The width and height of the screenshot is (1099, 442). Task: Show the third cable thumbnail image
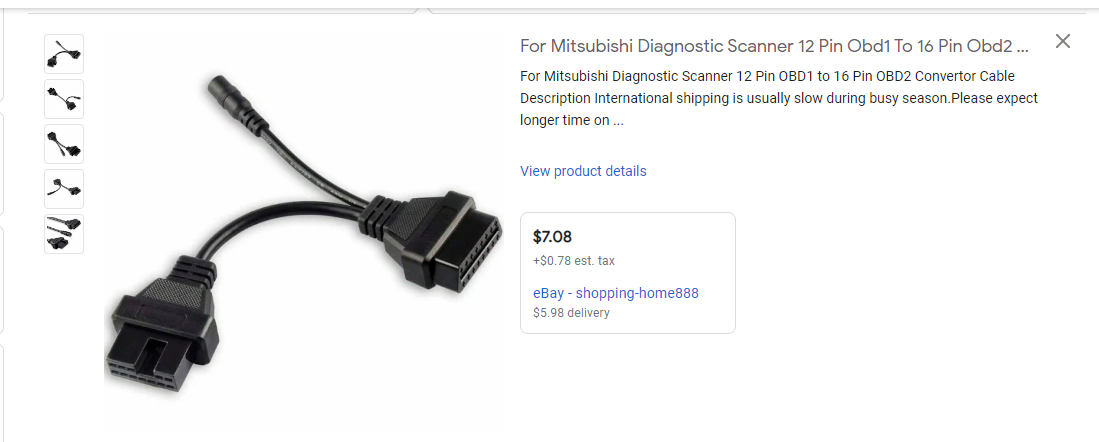tap(64, 144)
